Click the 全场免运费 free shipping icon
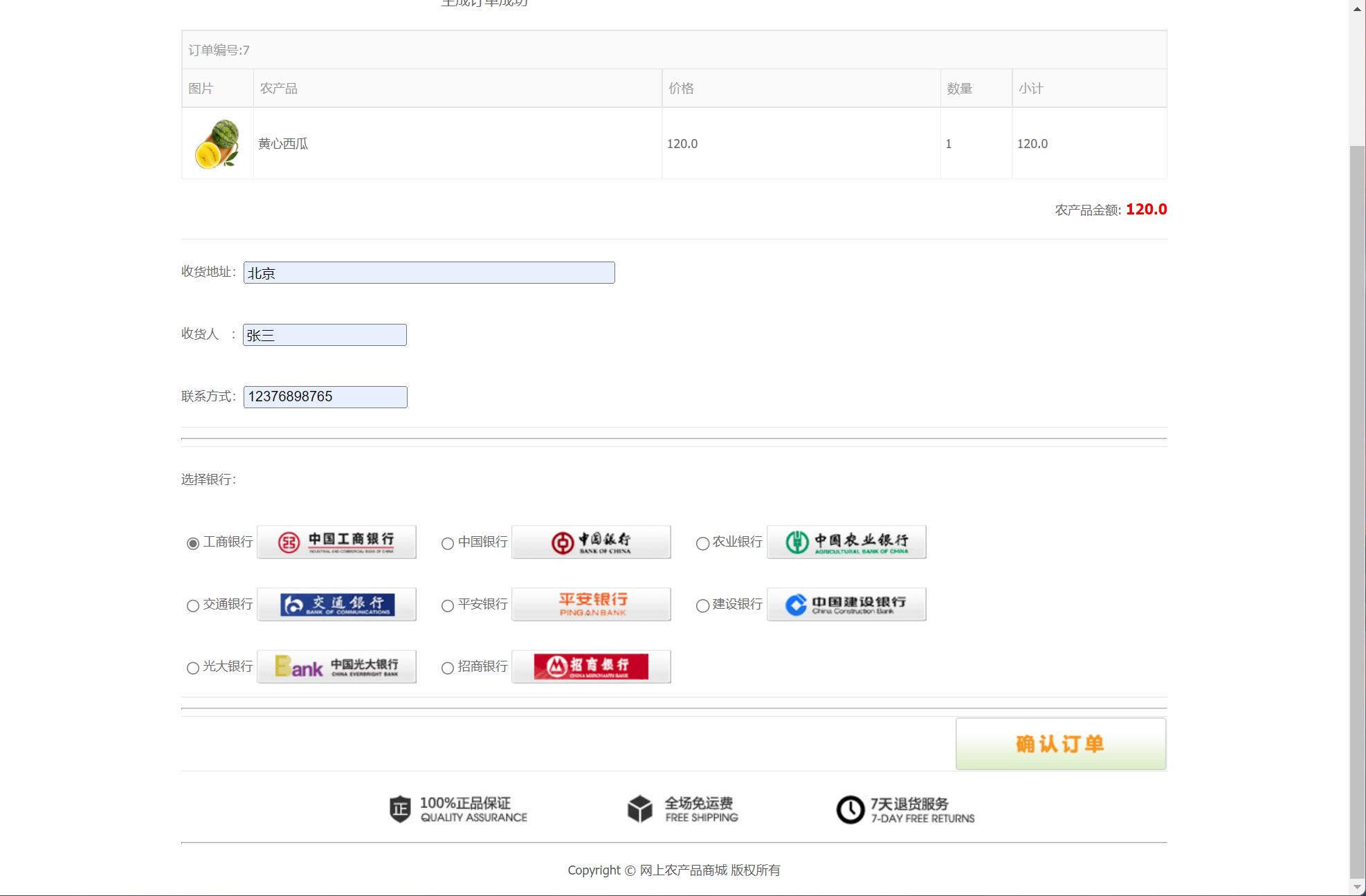This screenshot has width=1366, height=896. point(639,808)
